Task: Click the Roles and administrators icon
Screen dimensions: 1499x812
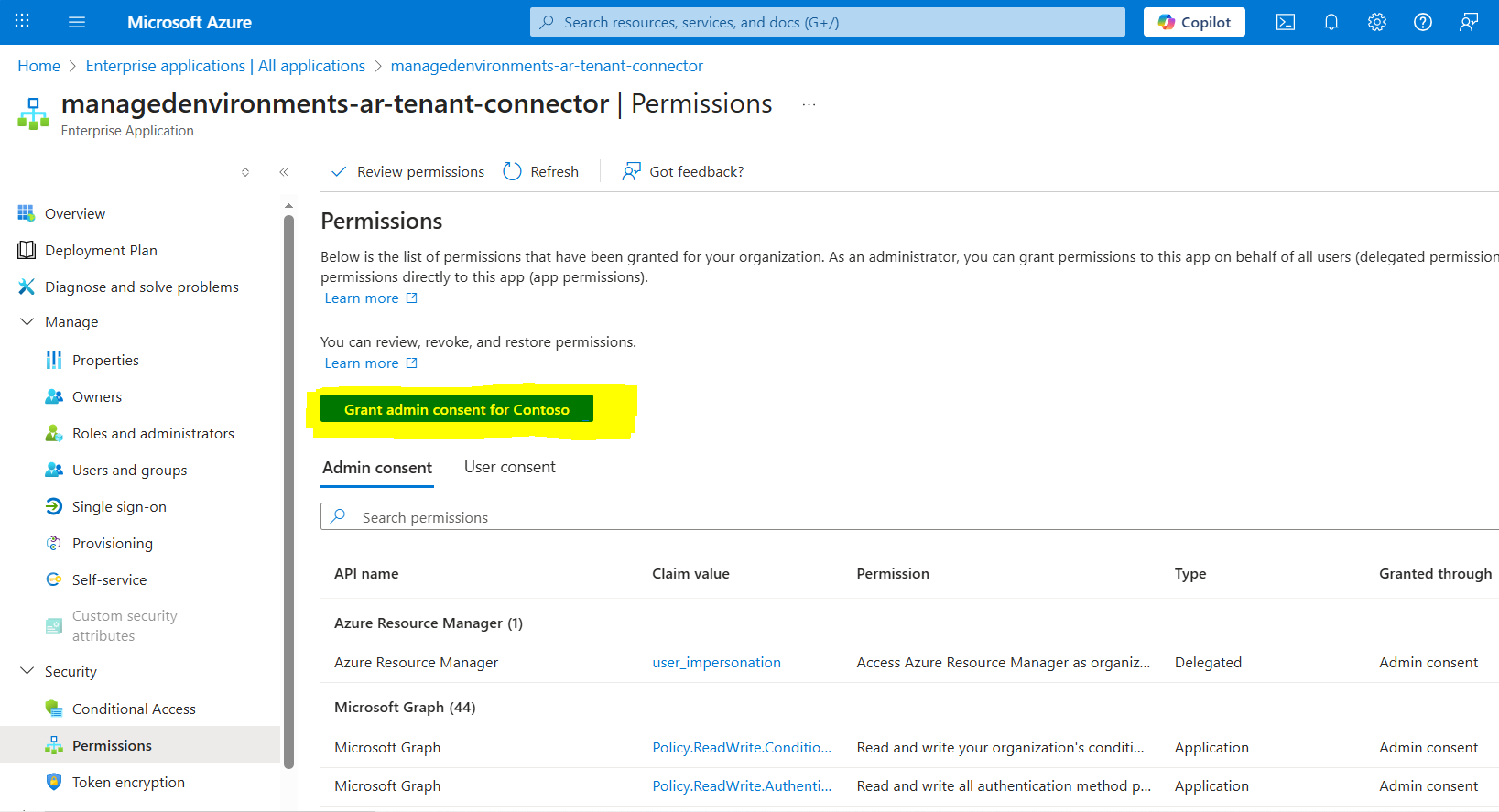Action: point(54,433)
